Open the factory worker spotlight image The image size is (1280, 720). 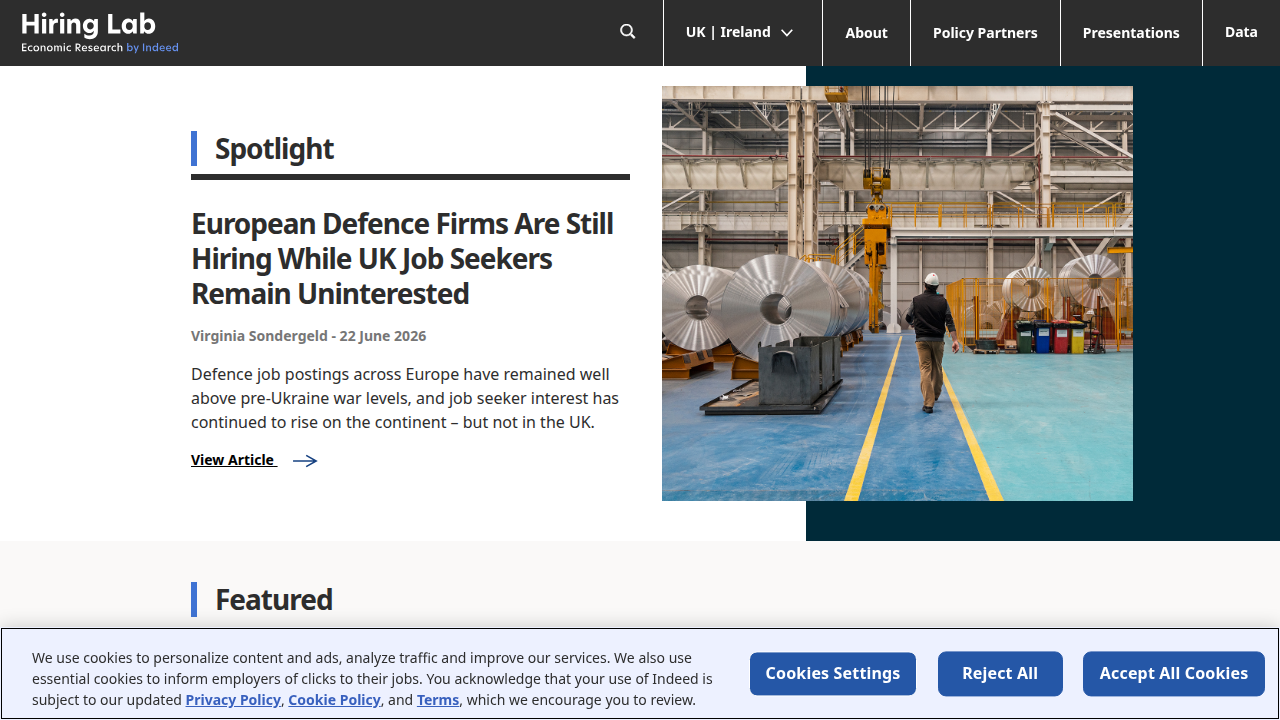(x=897, y=293)
